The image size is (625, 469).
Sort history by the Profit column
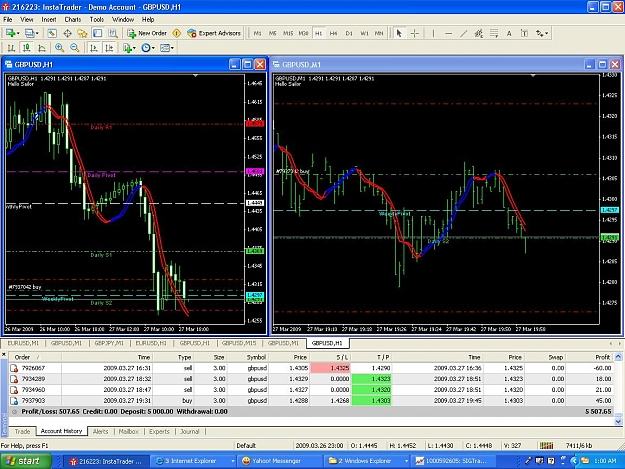(589, 357)
